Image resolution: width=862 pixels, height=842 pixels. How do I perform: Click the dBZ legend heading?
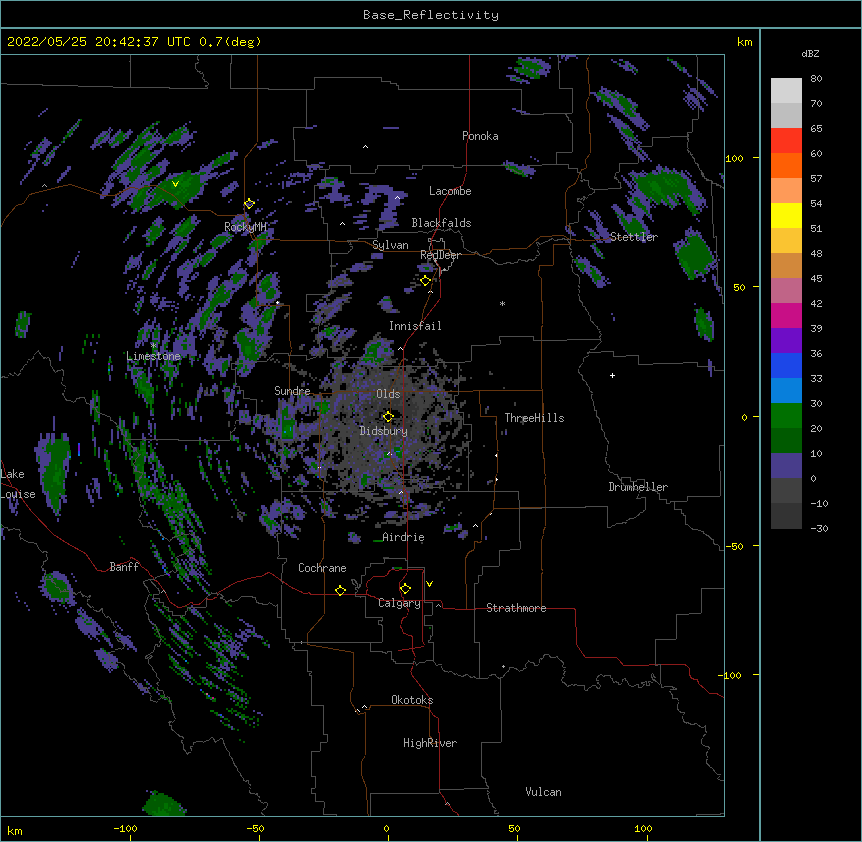[810, 53]
